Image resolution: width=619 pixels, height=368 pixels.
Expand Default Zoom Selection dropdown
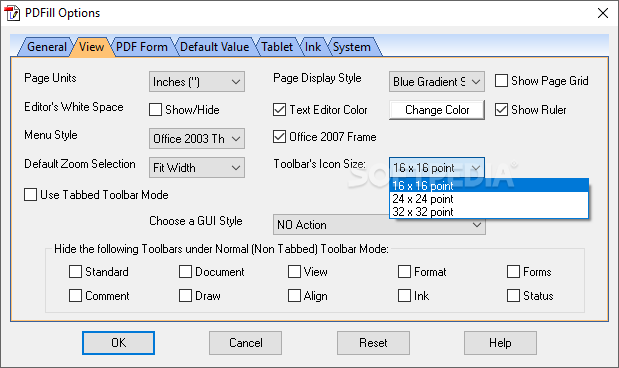click(x=197, y=168)
